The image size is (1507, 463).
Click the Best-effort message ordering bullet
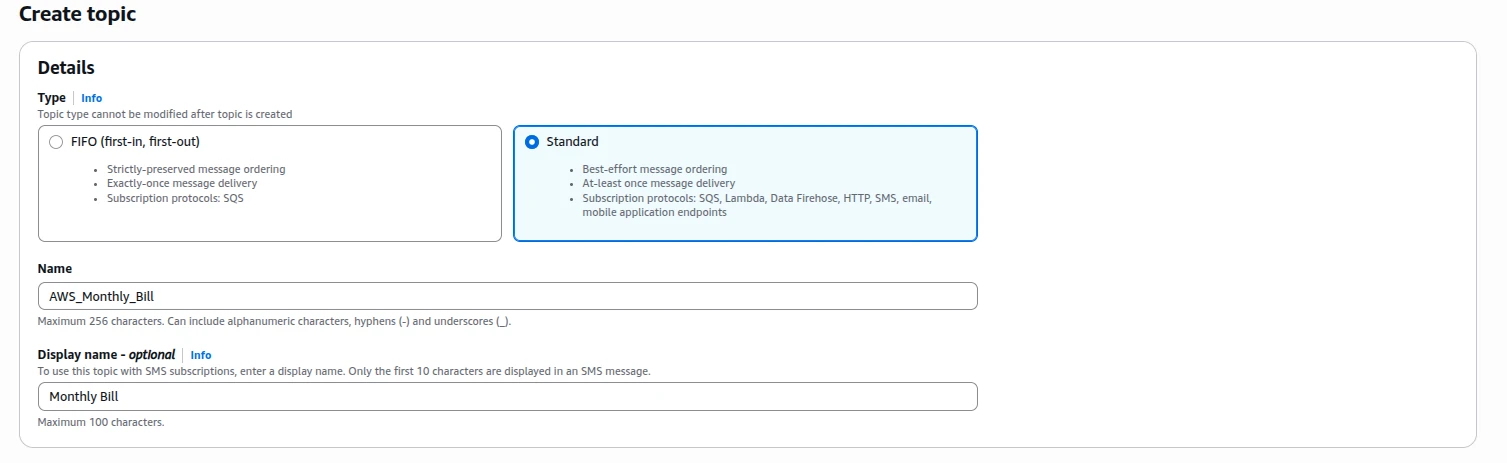pyautogui.click(x=655, y=169)
